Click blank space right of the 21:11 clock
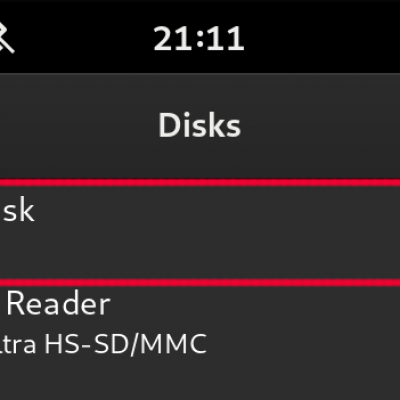400x400 pixels. tap(322, 37)
